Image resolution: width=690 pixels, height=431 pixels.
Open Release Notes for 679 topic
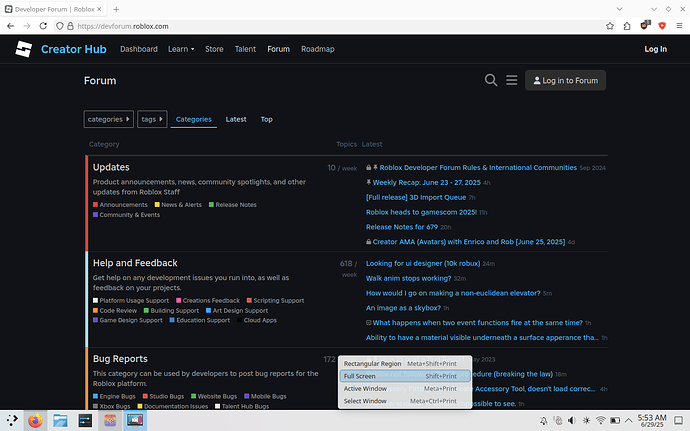click(x=402, y=227)
